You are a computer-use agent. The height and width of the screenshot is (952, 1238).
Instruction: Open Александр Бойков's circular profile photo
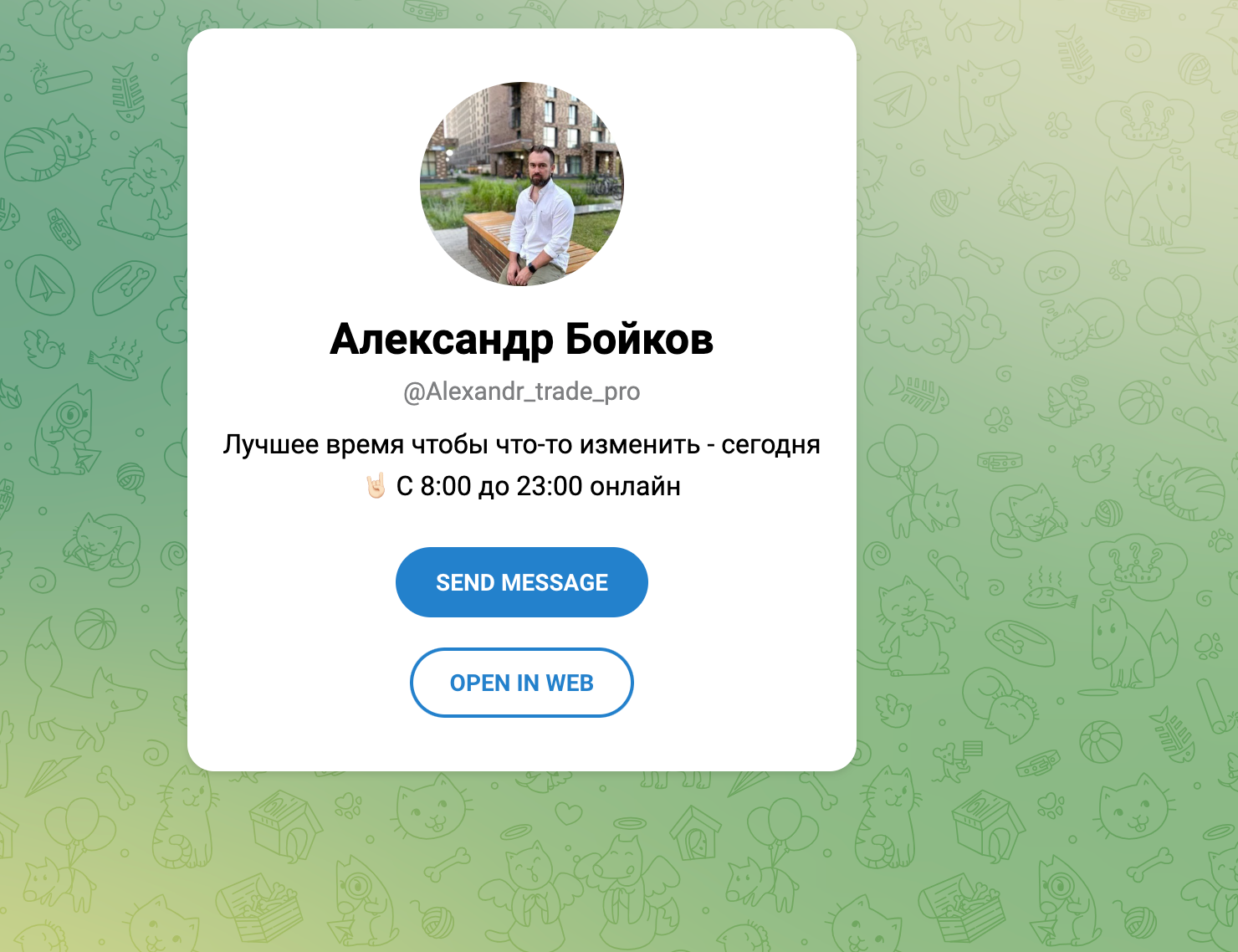[522, 184]
